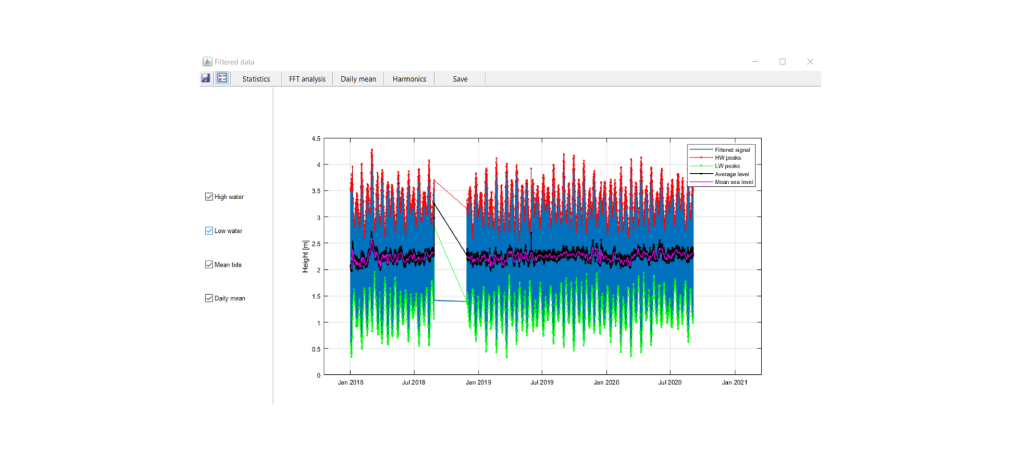Toggle the legend icon in the toolbar
The width and height of the screenshot is (1024, 461).
[x=222, y=78]
